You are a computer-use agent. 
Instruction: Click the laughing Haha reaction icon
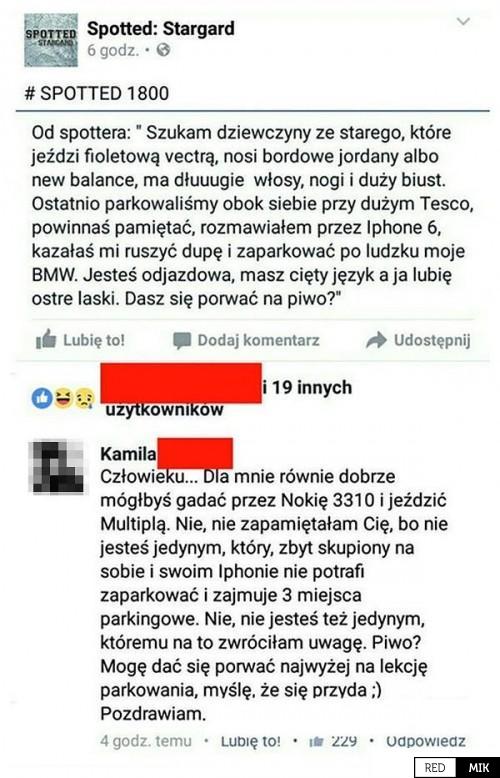pos(63,398)
